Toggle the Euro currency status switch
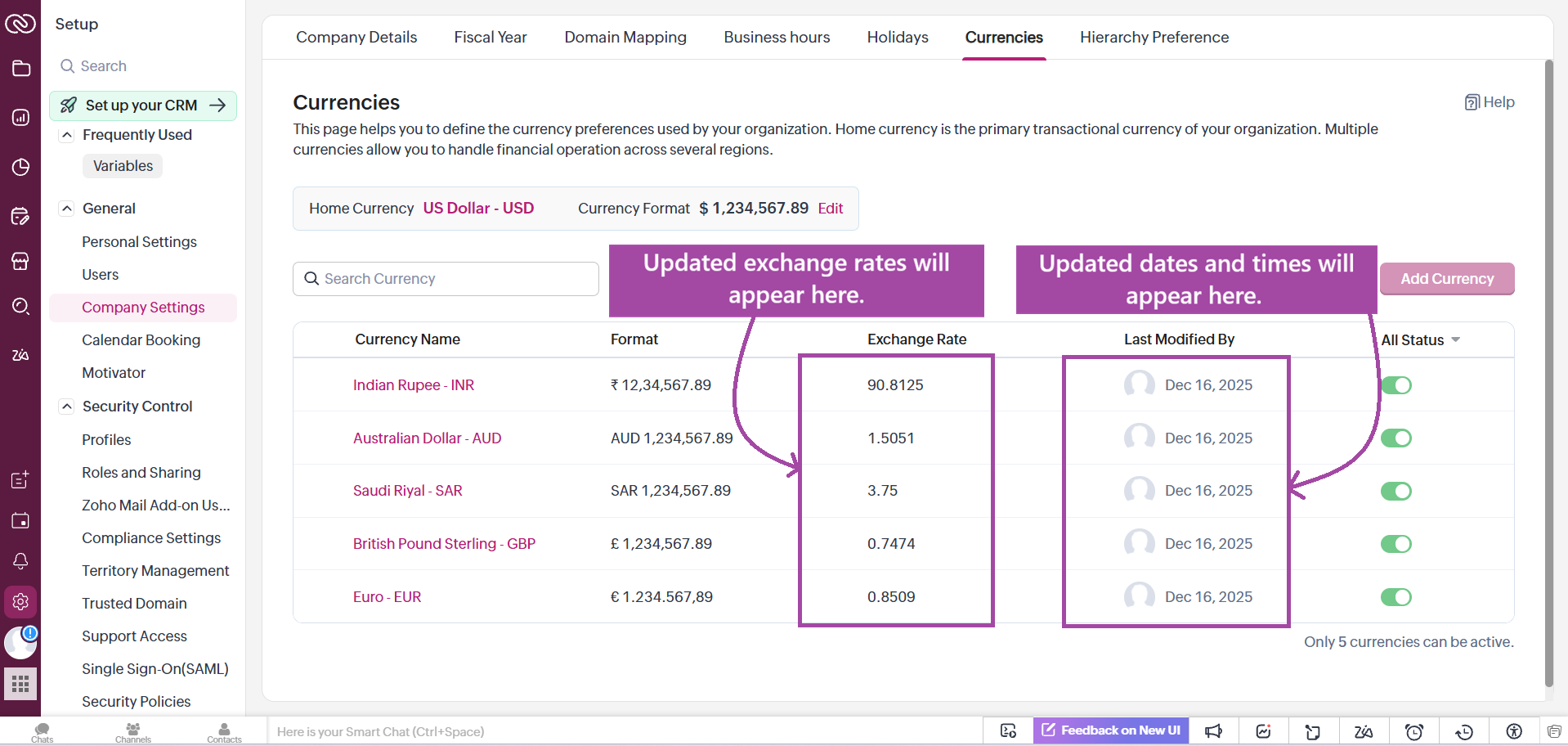Viewport: 1568px width, 746px height. [x=1396, y=597]
